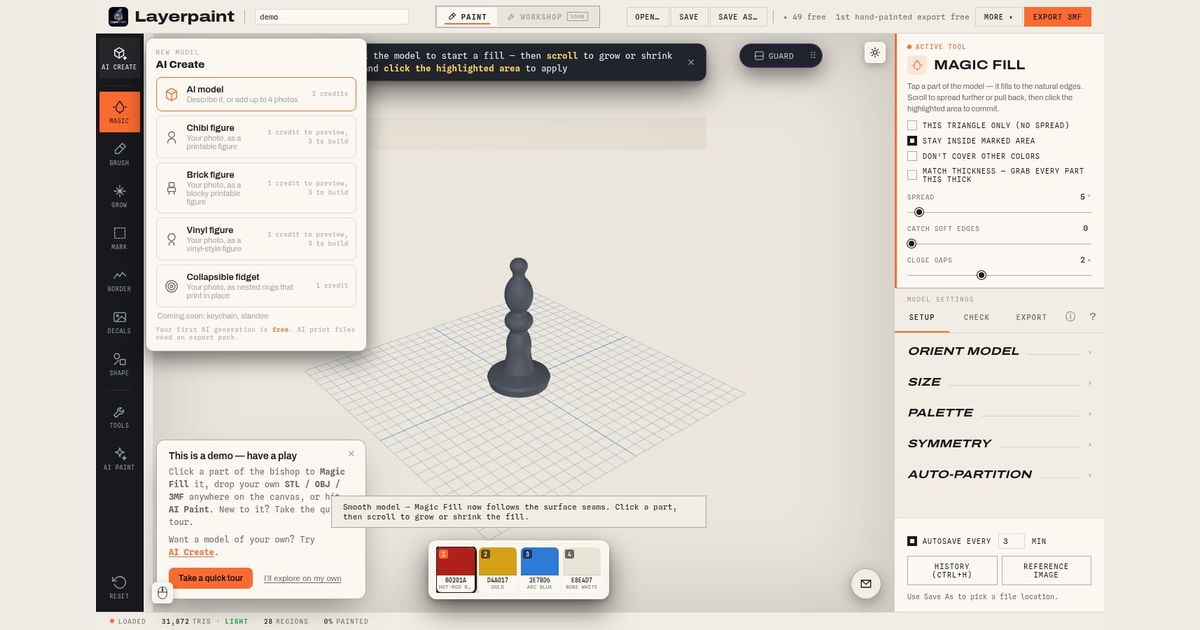Screen dimensions: 1200x630
Task: Click the Save As... button
Action: pos(740,17)
